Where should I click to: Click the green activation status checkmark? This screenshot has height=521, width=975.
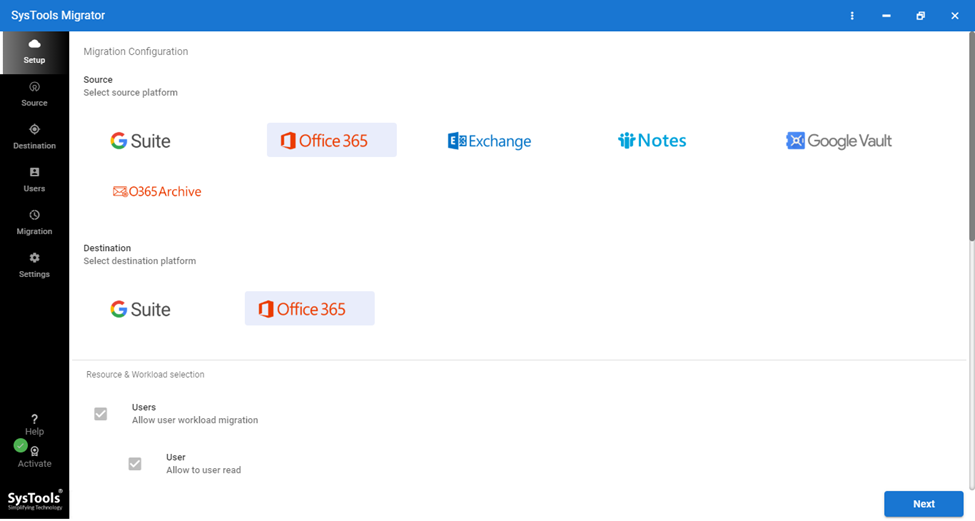tap(21, 445)
